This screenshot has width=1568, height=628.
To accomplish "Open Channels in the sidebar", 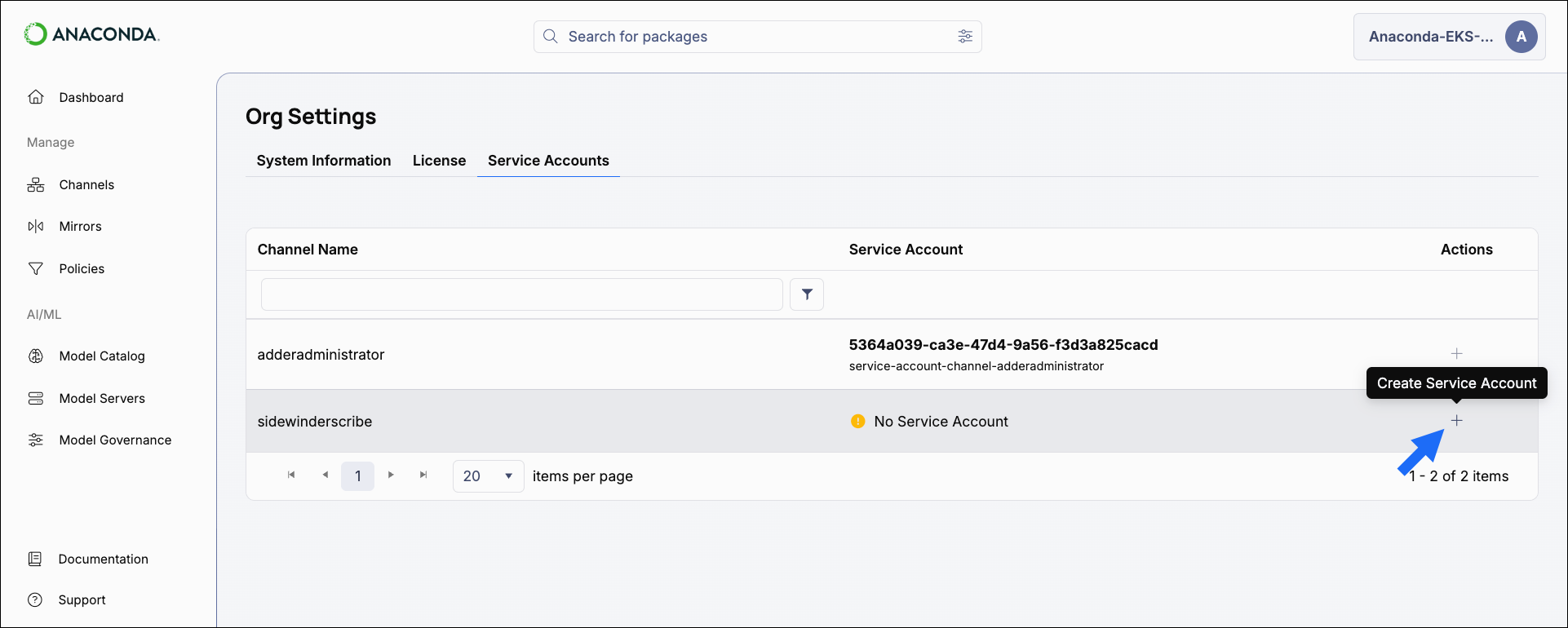I will click(x=86, y=185).
